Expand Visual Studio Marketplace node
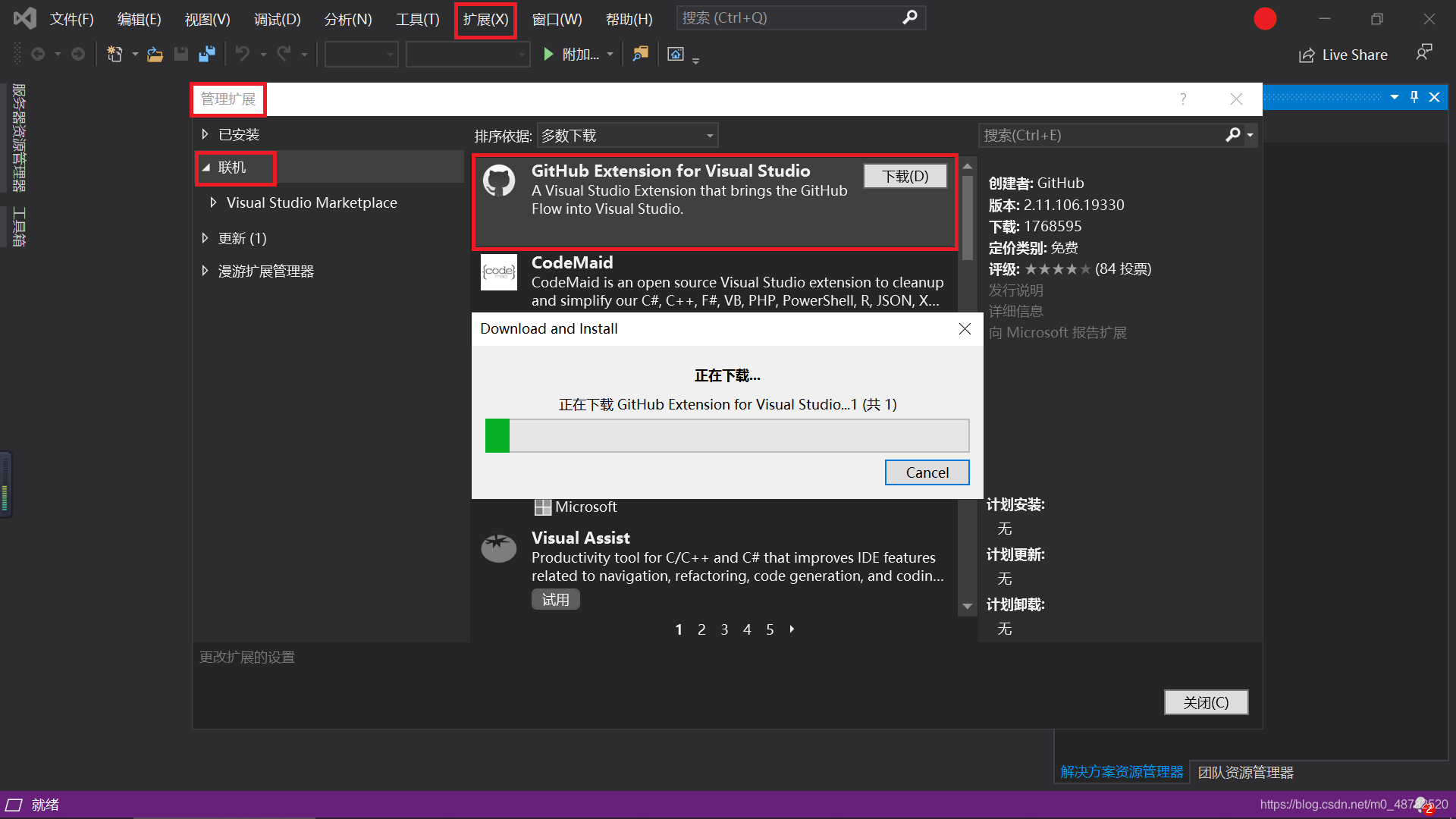Screen dimensions: 1456x819 tap(213, 202)
